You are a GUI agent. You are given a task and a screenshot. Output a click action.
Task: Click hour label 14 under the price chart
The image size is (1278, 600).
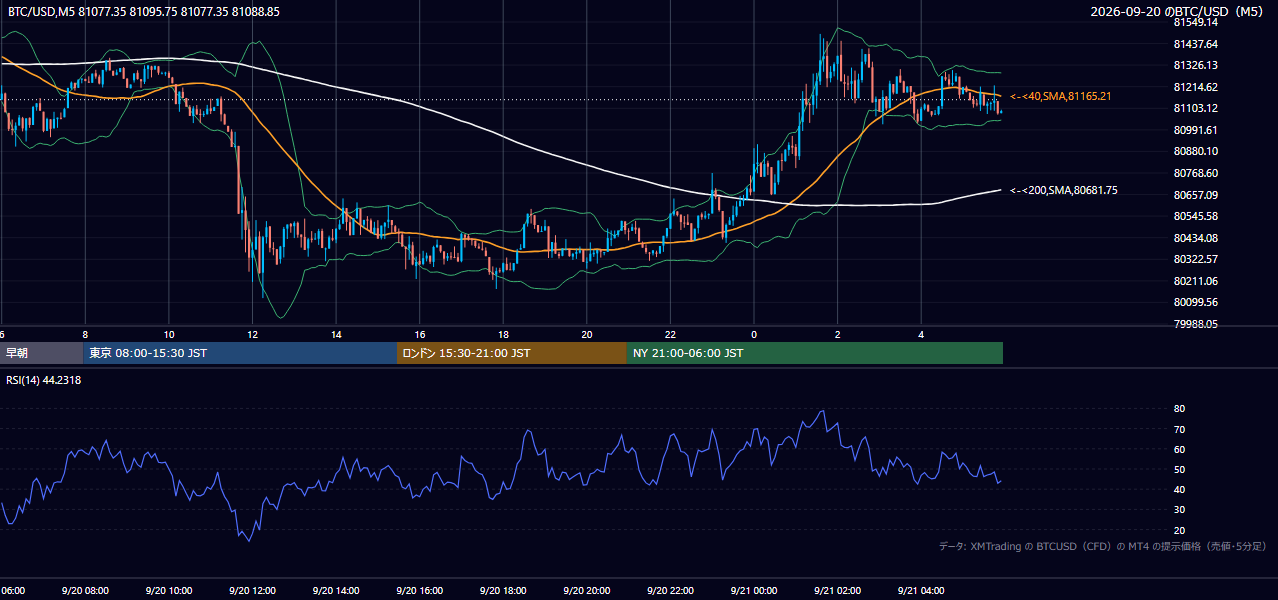pyautogui.click(x=337, y=334)
